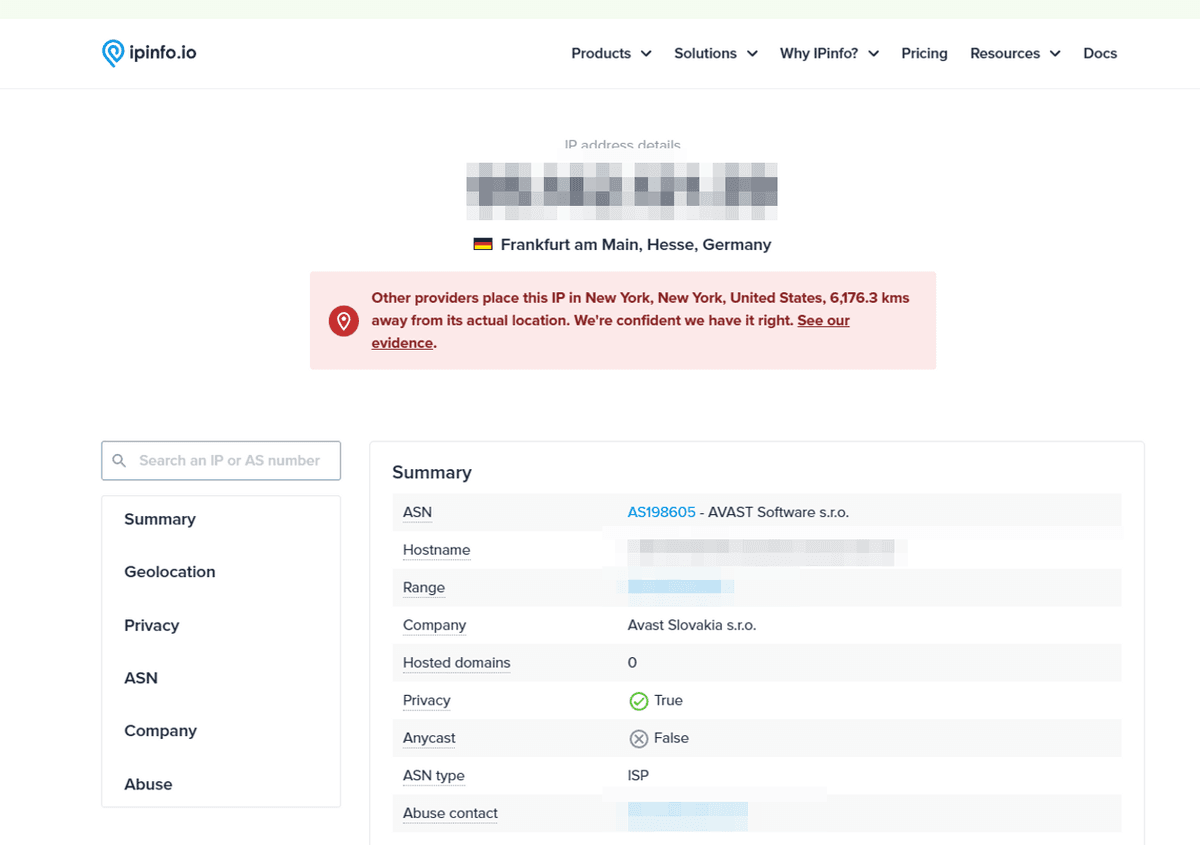Click the blurred Abuse contact link

[x=687, y=815]
